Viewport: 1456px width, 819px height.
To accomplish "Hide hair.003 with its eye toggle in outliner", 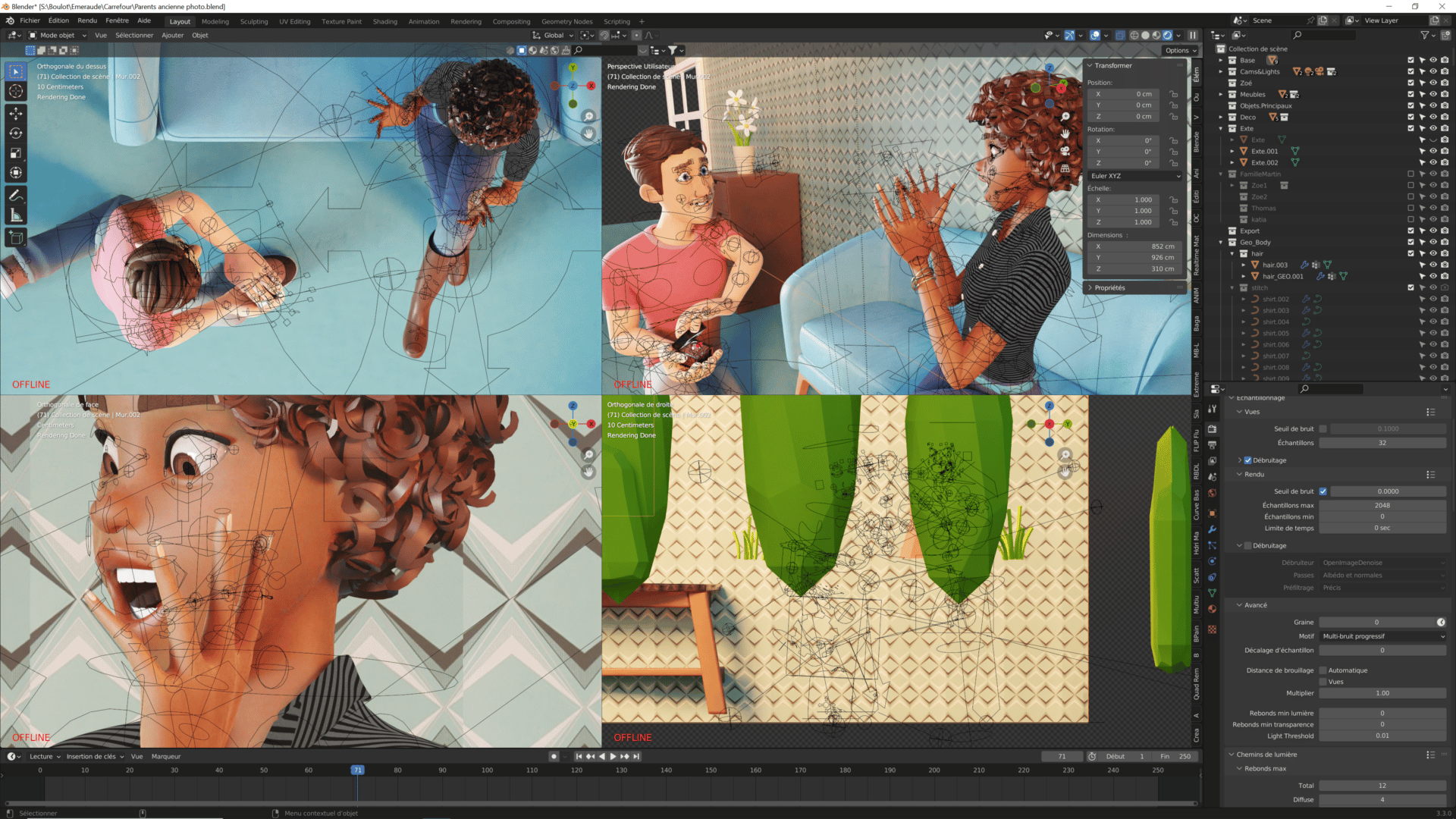I will pos(1432,265).
